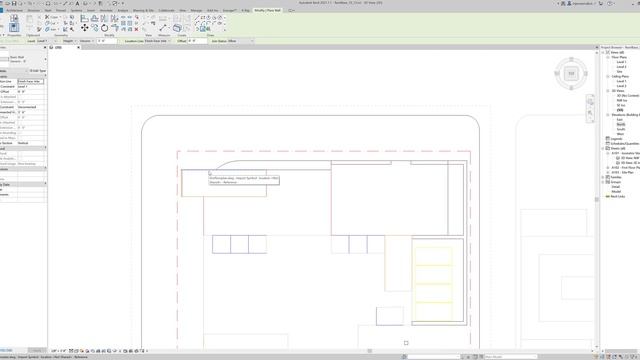
Task: Toggle Related to Mass checkbox
Action: click(20, 138)
